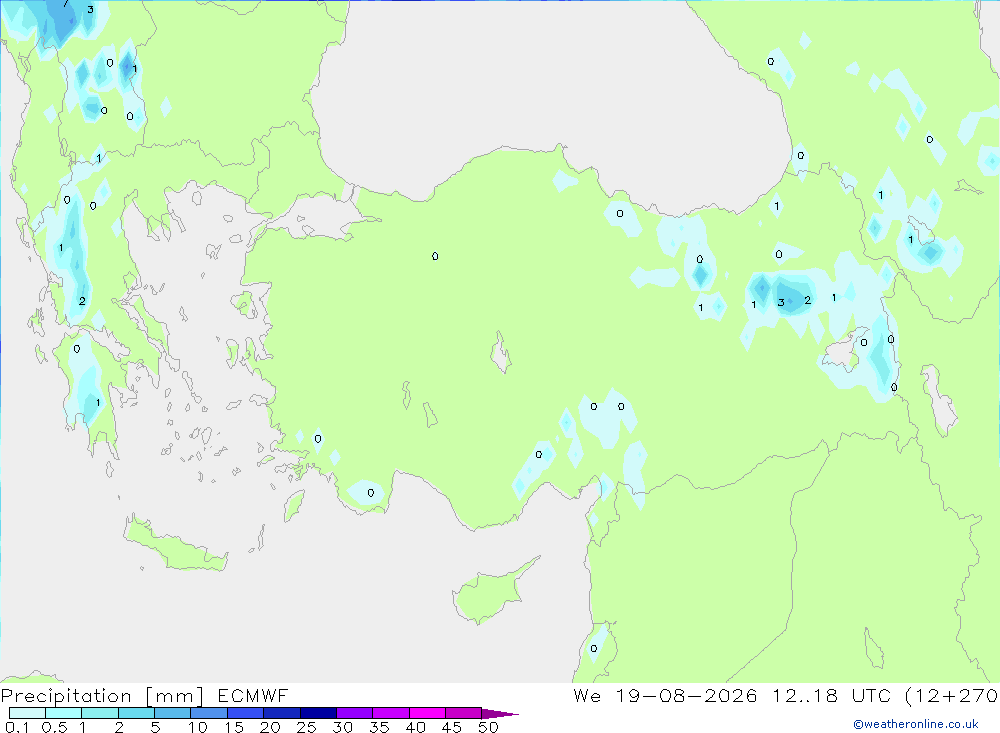Image resolution: width=1000 pixels, height=733 pixels.
Task: Click the 'We 19-08-2026' forecast date text
Action: tap(665, 695)
